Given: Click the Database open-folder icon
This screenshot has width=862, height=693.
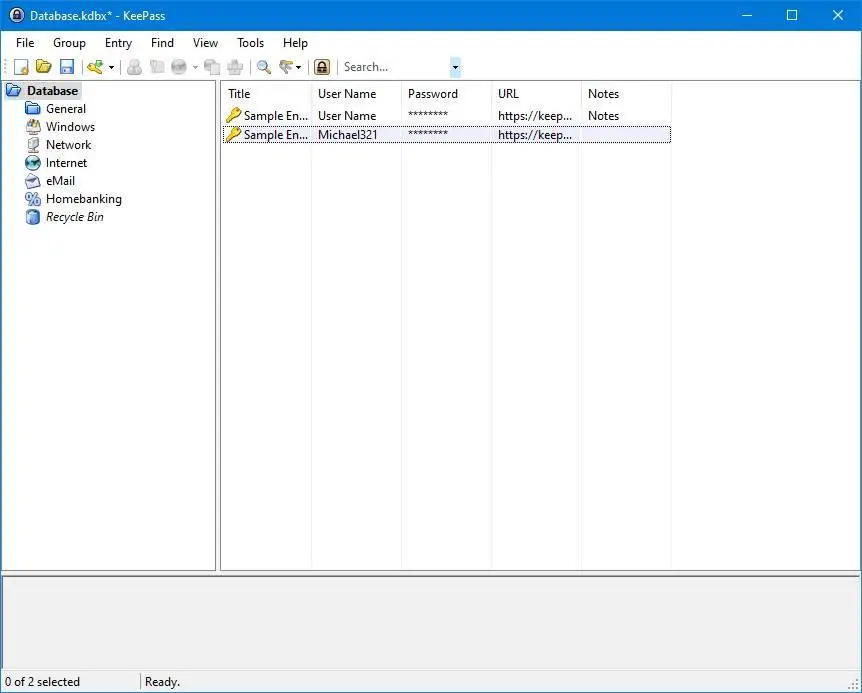Looking at the screenshot, I should [x=14, y=91].
